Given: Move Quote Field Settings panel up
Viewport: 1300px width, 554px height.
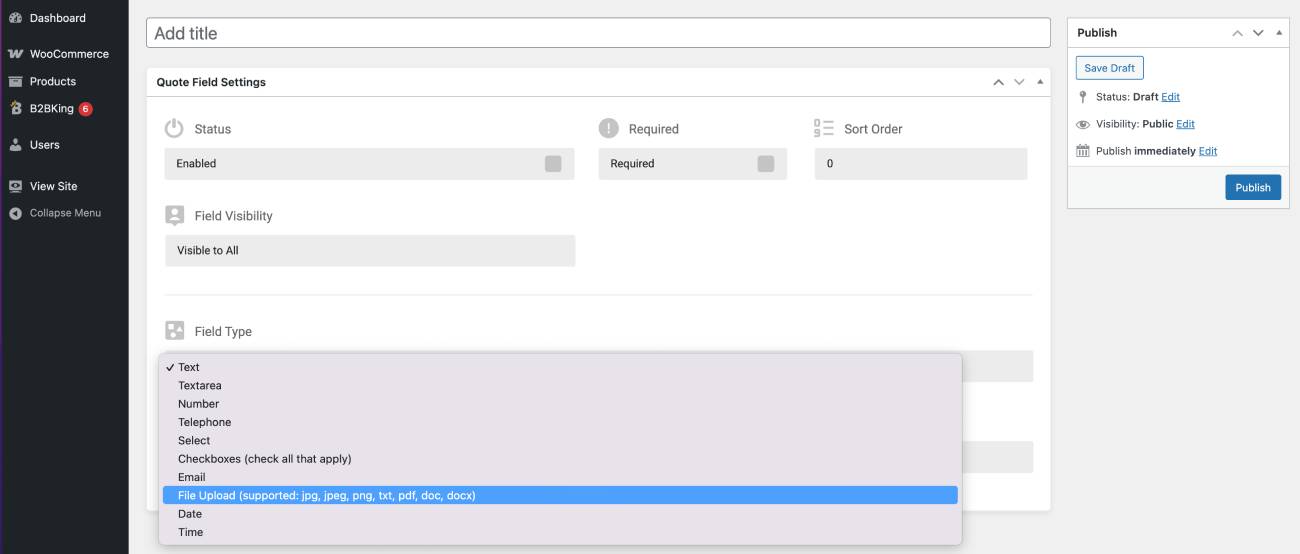Looking at the screenshot, I should coord(998,82).
